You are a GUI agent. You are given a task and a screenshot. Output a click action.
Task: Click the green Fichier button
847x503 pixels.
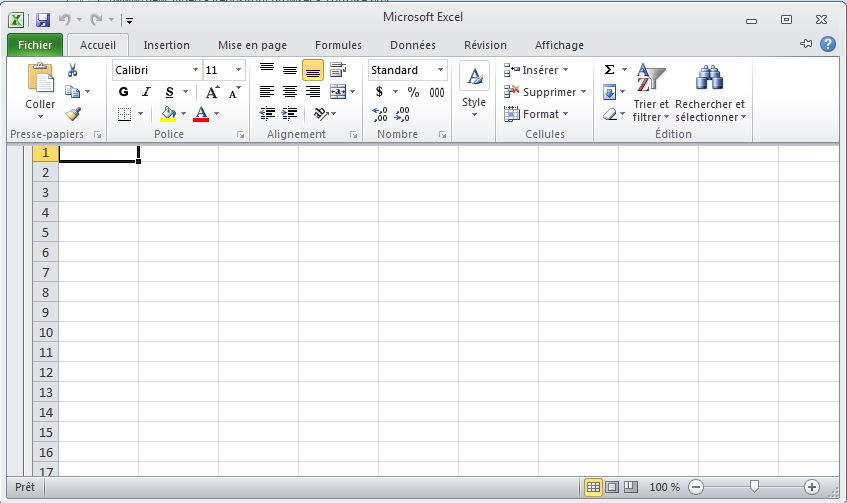[x=35, y=45]
